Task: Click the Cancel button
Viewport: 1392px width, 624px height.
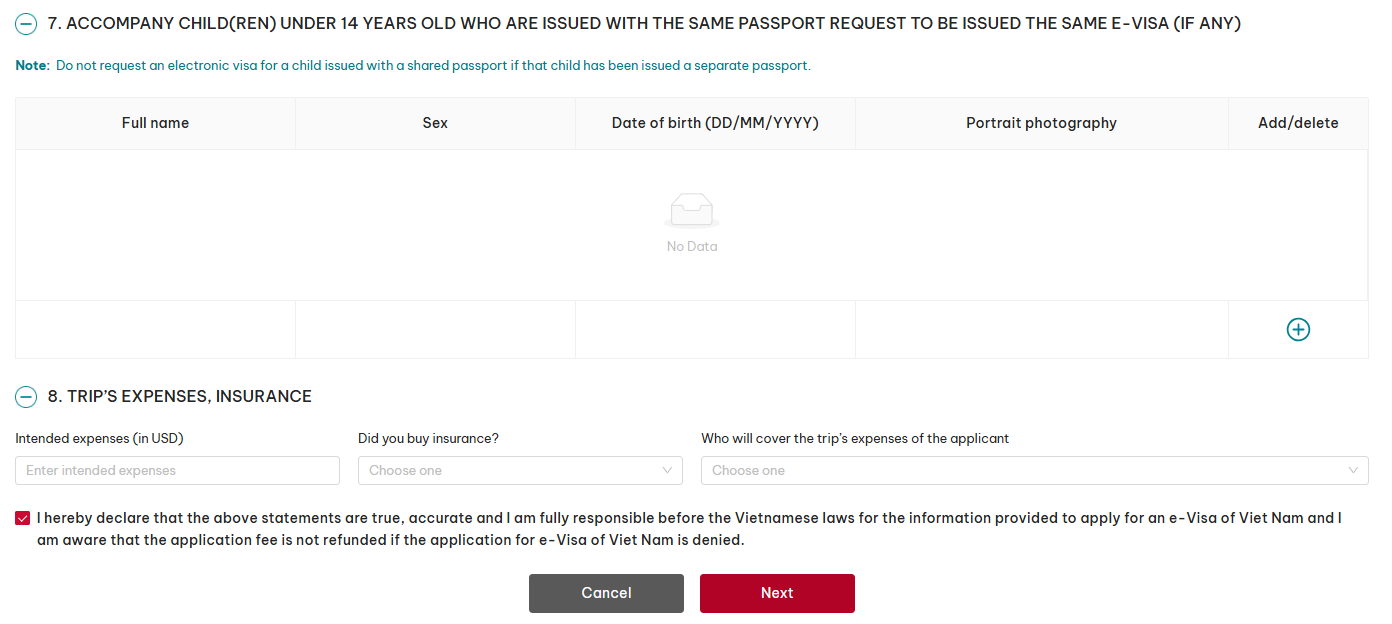Action: tap(606, 593)
